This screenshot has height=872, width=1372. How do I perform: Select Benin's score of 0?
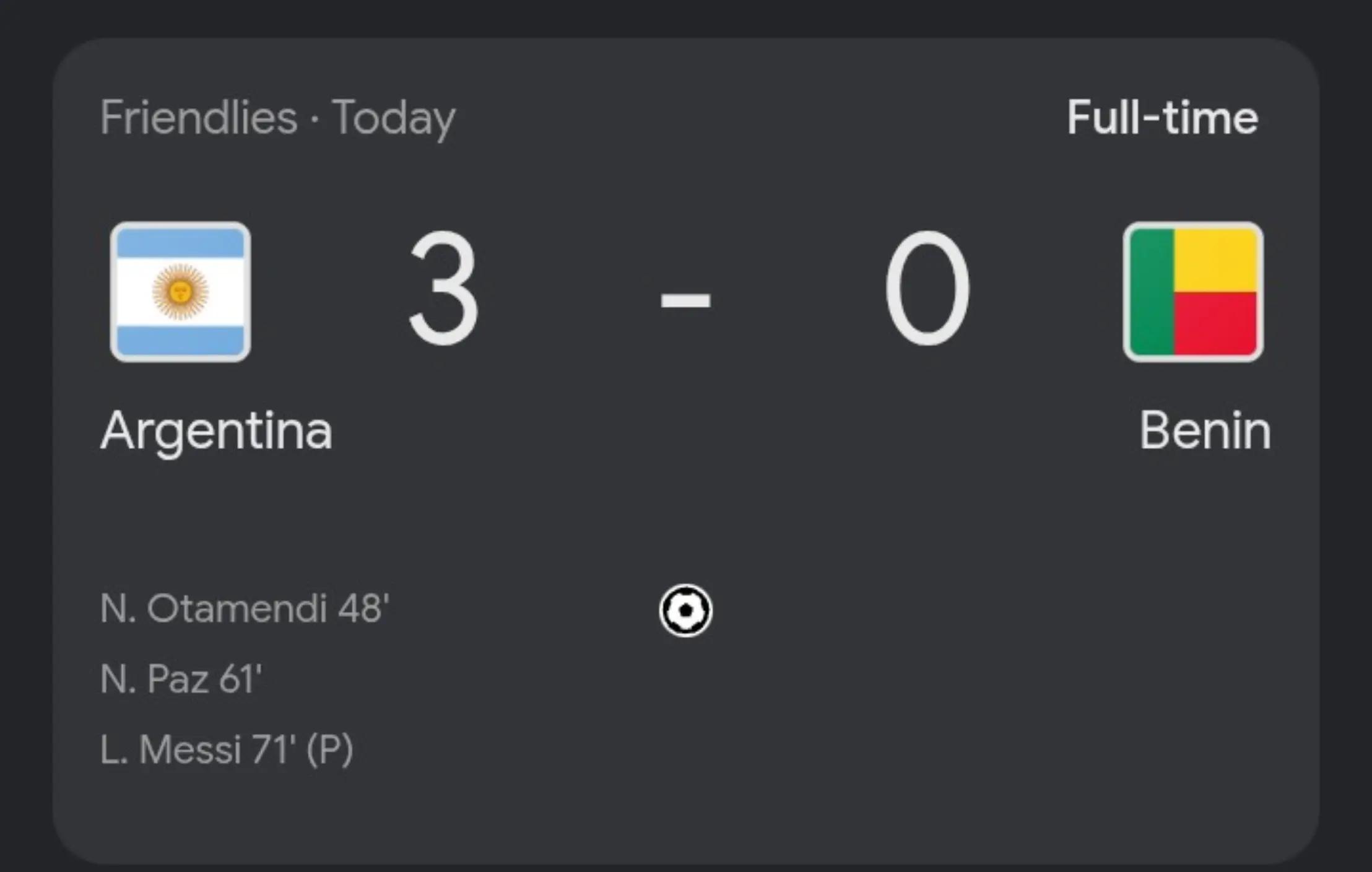pyautogui.click(x=927, y=287)
